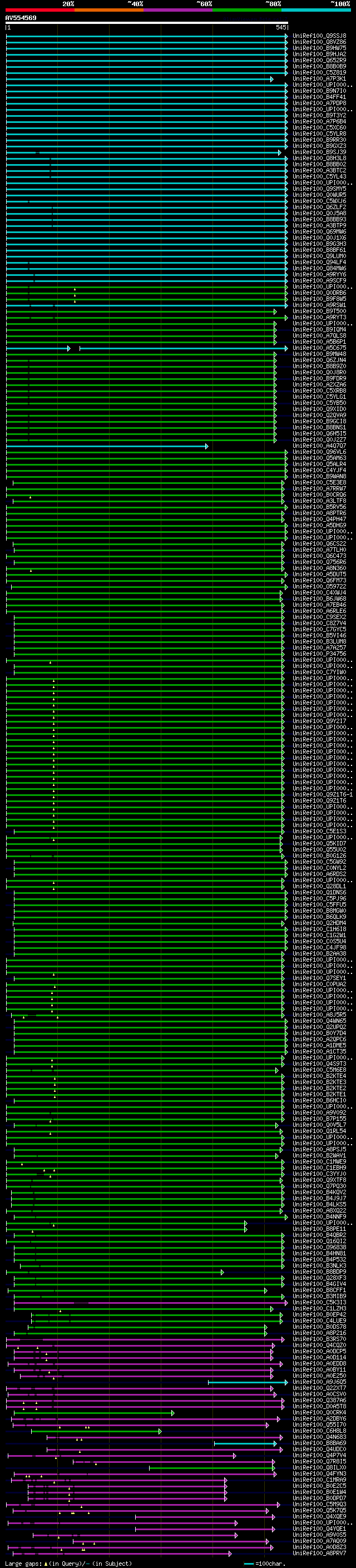Image resolution: width=356 pixels, height=1568 pixels.
Task: Click the UniRef100_Q7SEY1 label
Action: coord(319,978)
